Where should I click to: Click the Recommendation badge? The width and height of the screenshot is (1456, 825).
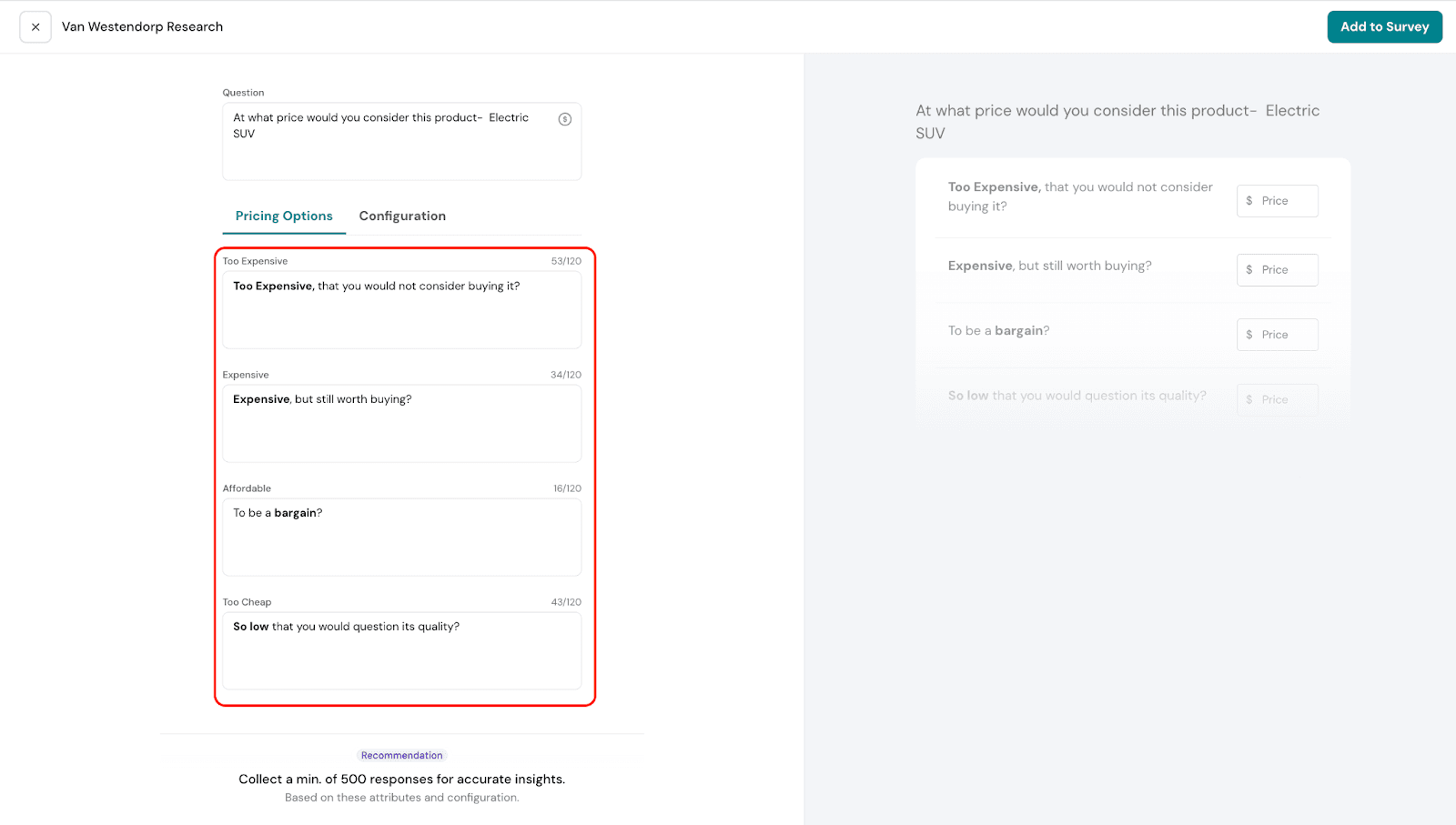point(401,755)
